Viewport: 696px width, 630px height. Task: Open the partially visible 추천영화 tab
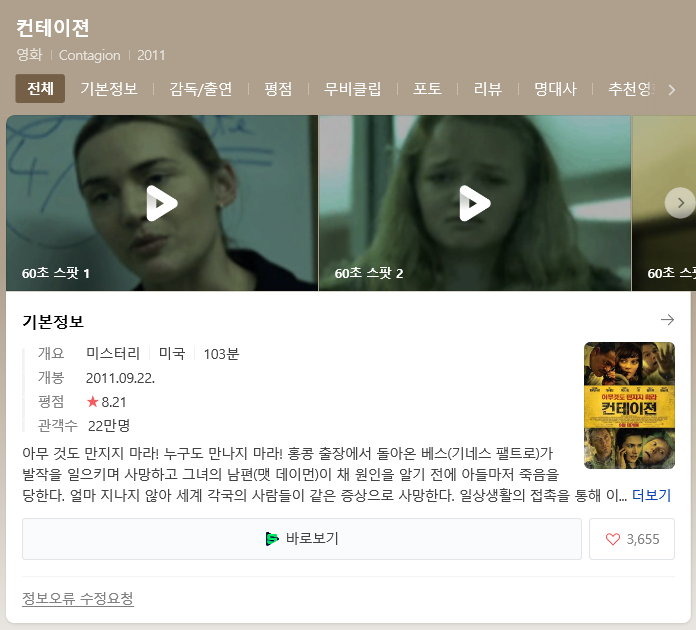coord(631,89)
